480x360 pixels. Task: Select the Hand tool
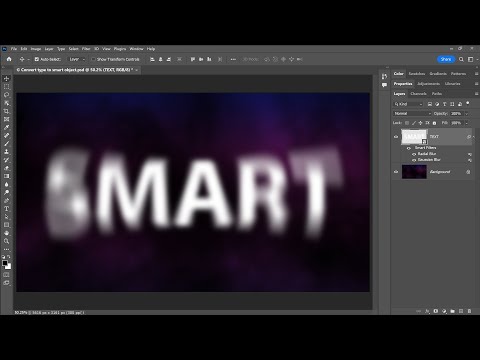[x=6, y=233]
